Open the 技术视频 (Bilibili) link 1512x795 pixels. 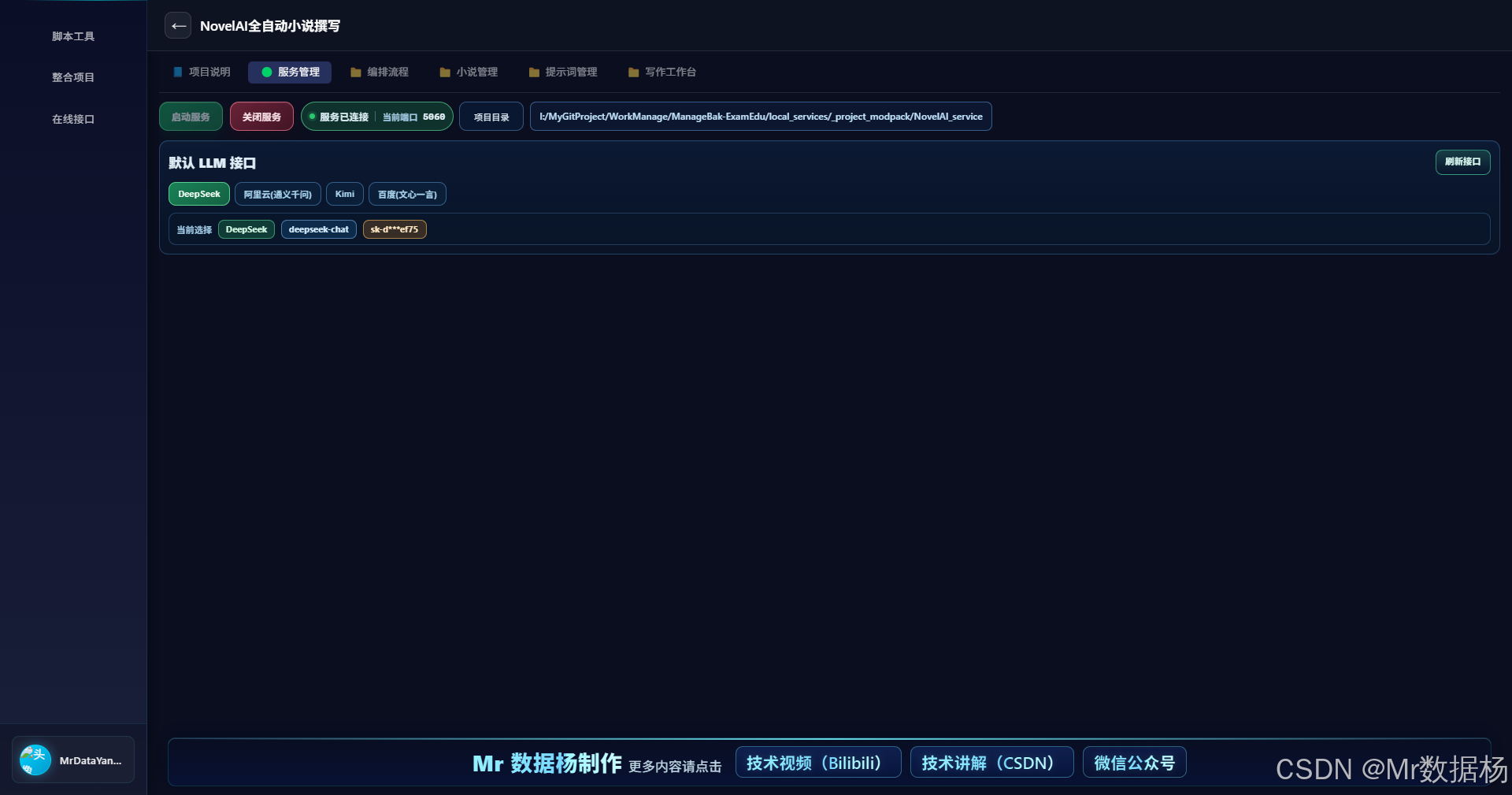[x=818, y=762]
